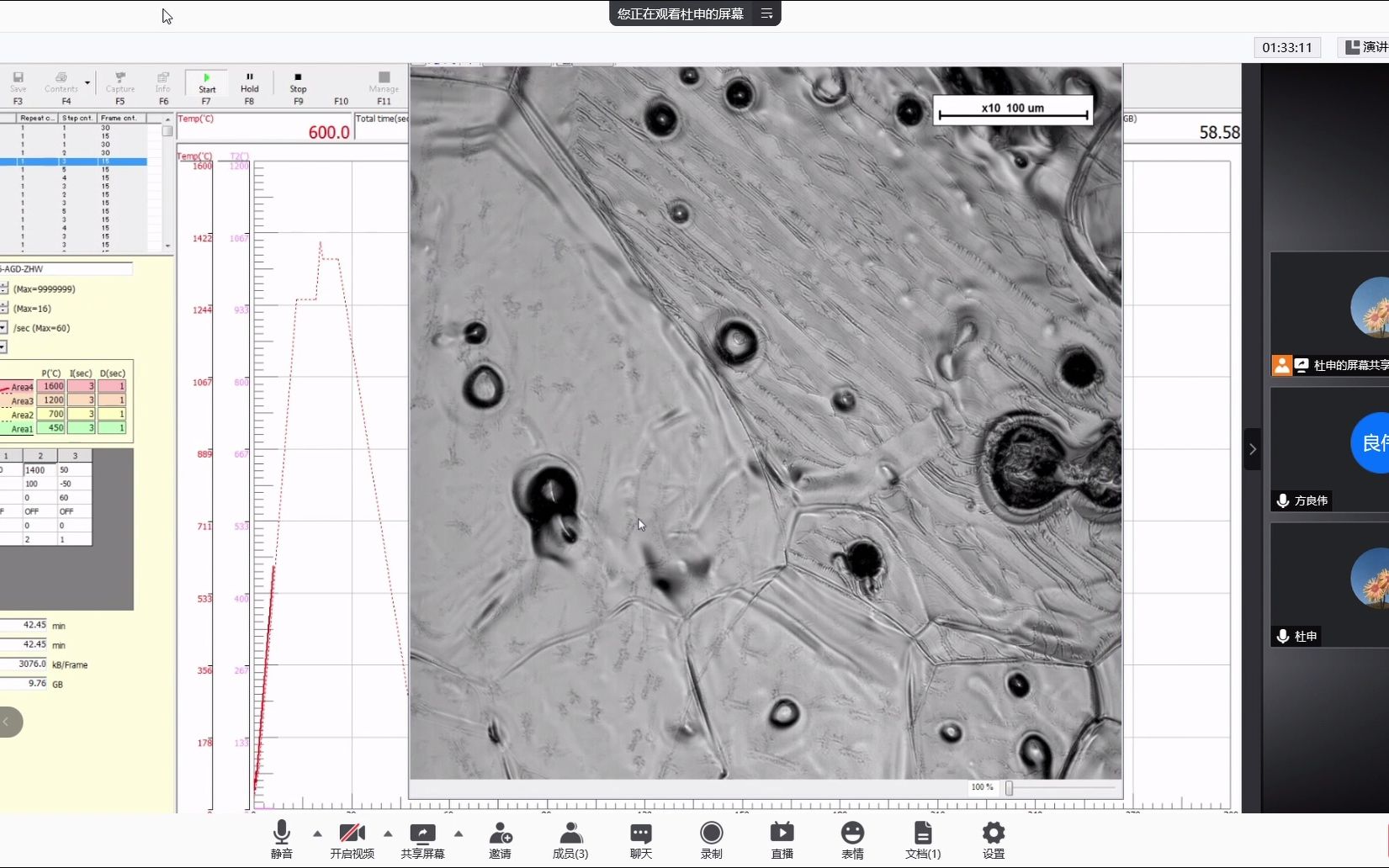Click the highlighted blue row in the step list
The image size is (1389, 868).
74,161
